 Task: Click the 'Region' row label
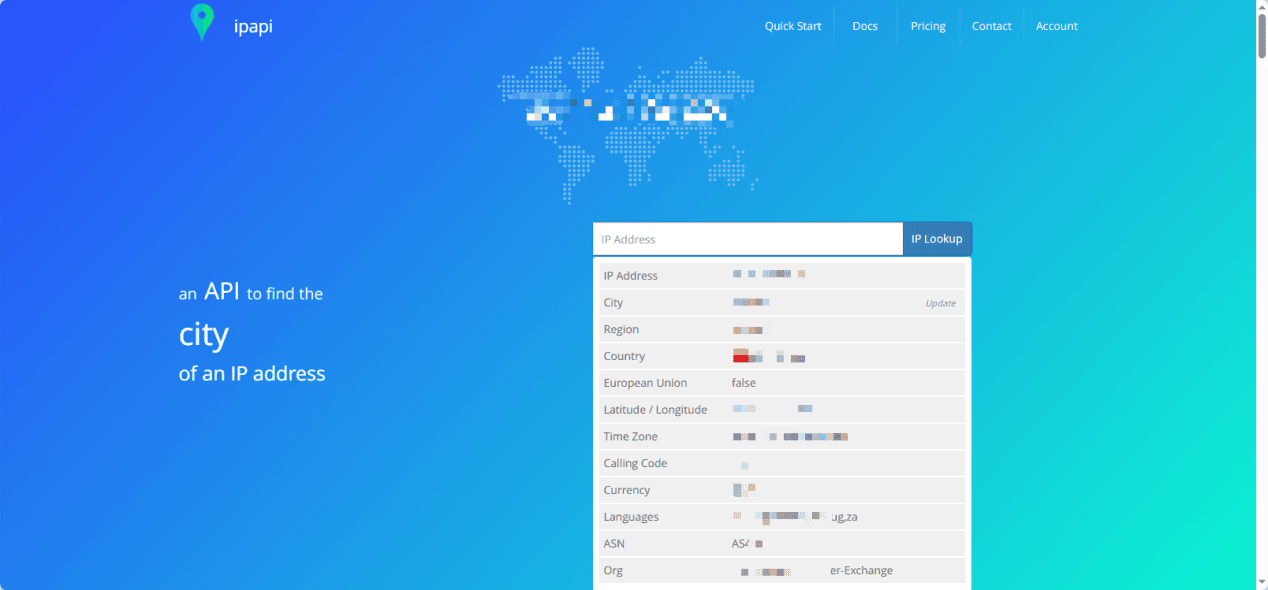click(x=621, y=330)
